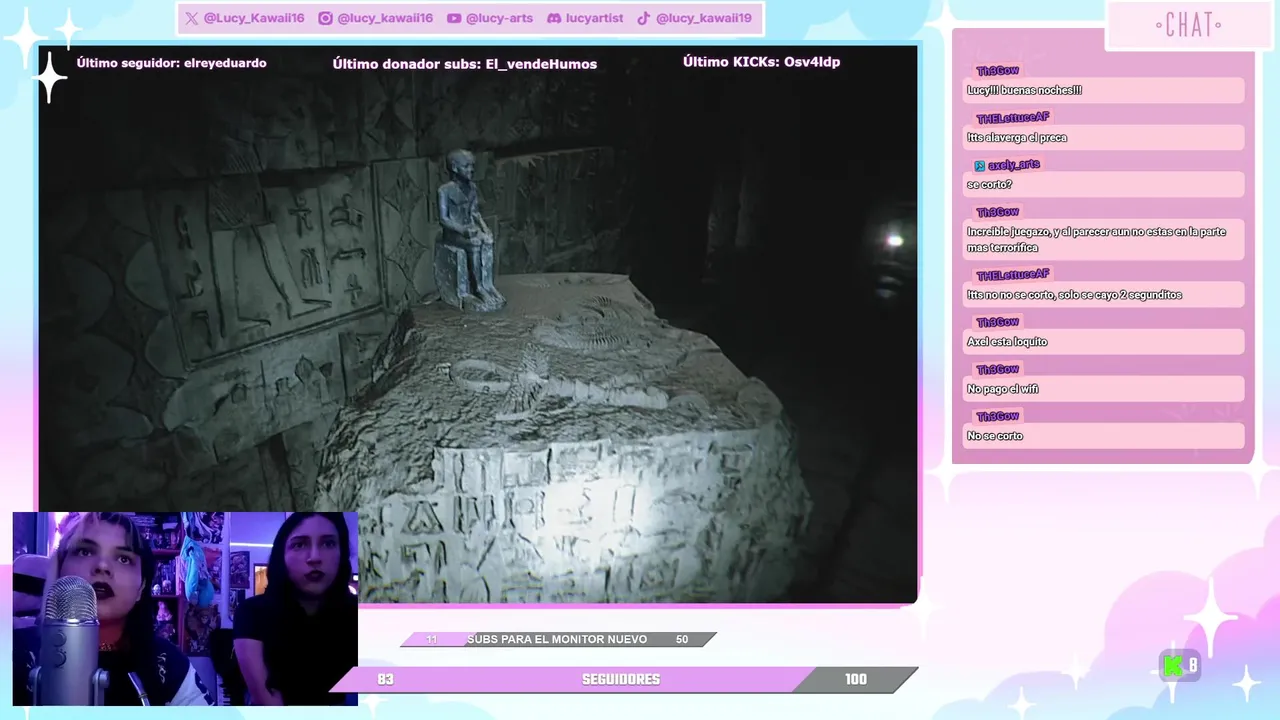
Task: Click the '83' followers count
Action: click(x=385, y=679)
